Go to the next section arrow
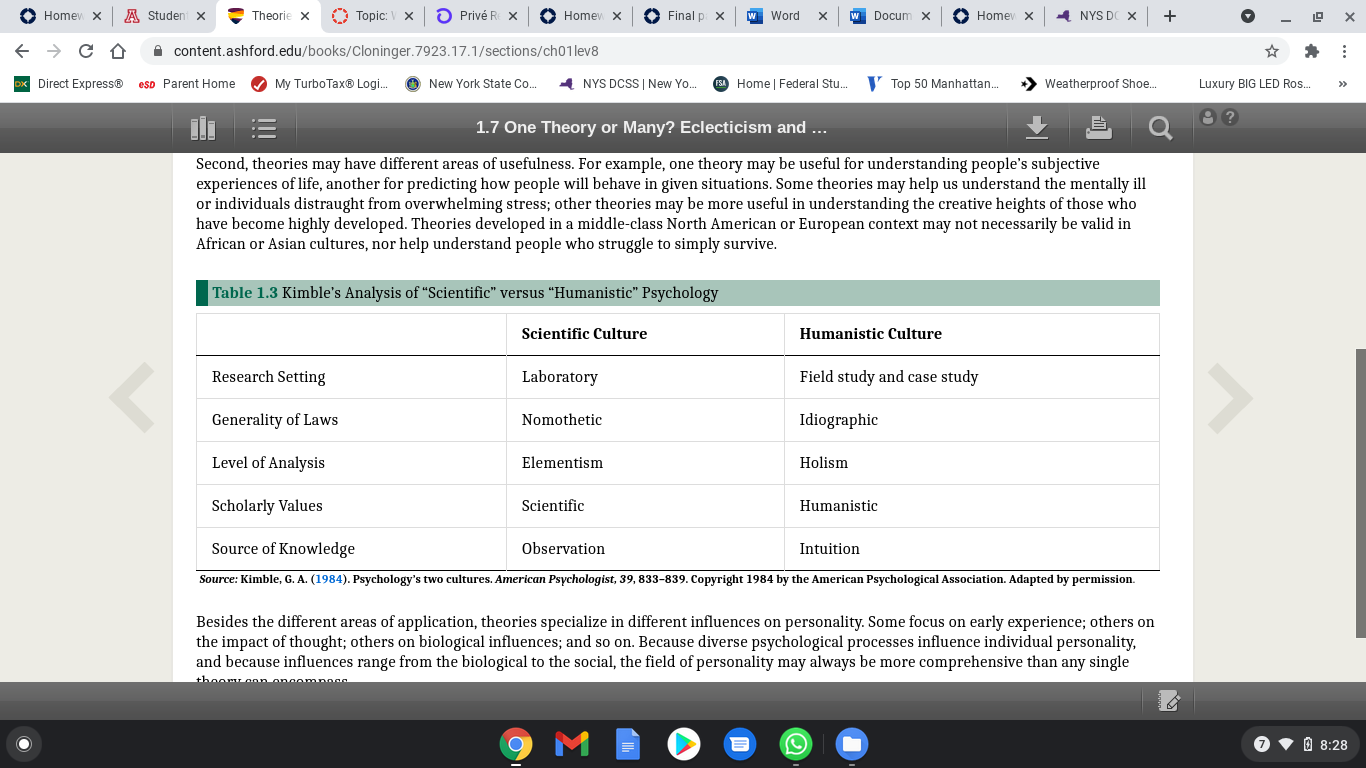1366x768 pixels. click(1229, 398)
